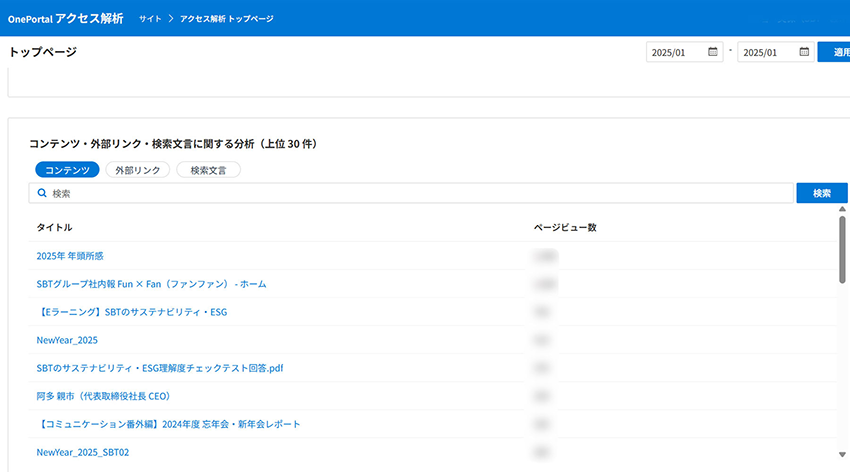Click the 検索 text input field

(x=420, y=193)
